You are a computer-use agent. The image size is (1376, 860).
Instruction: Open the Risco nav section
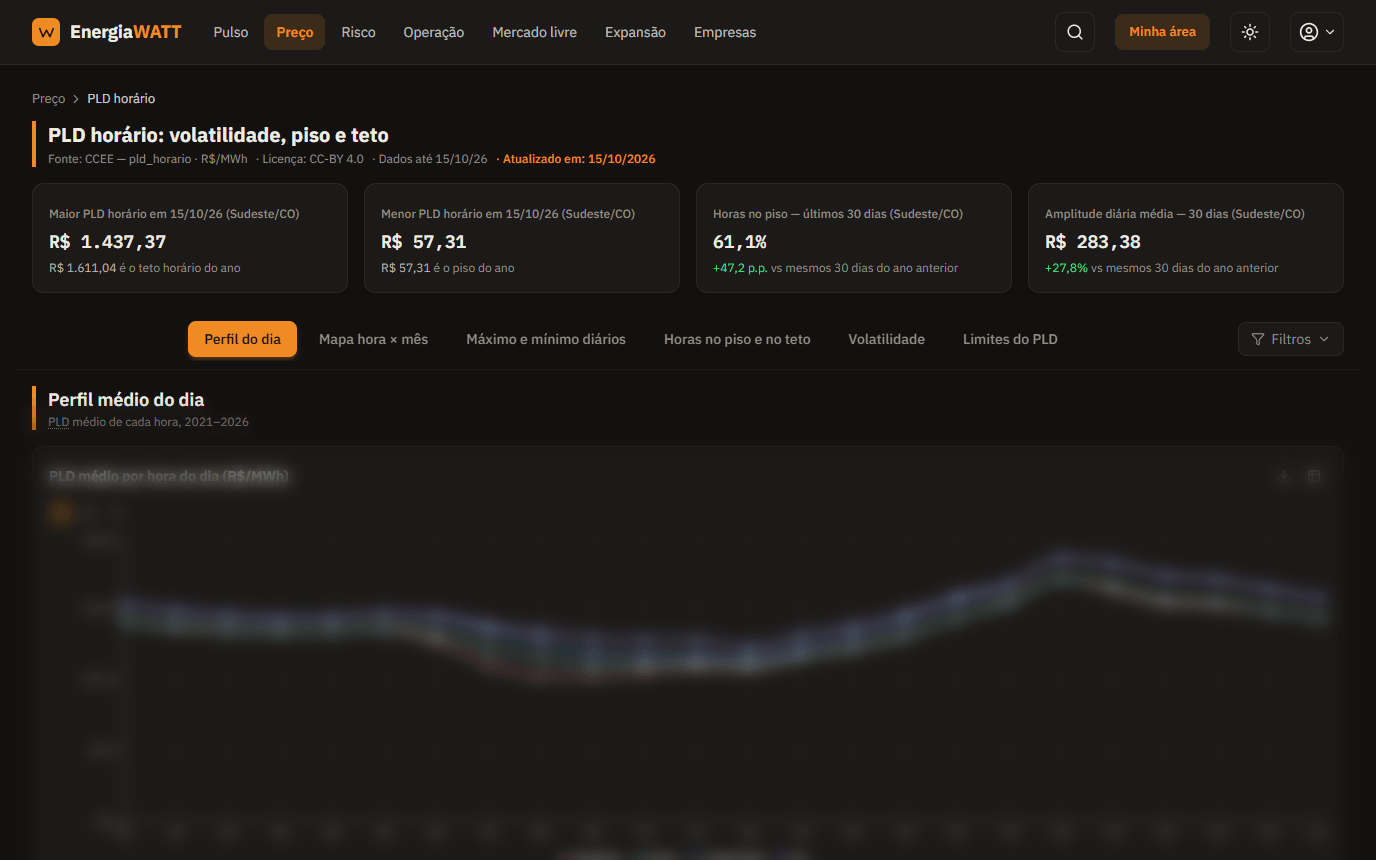(358, 32)
